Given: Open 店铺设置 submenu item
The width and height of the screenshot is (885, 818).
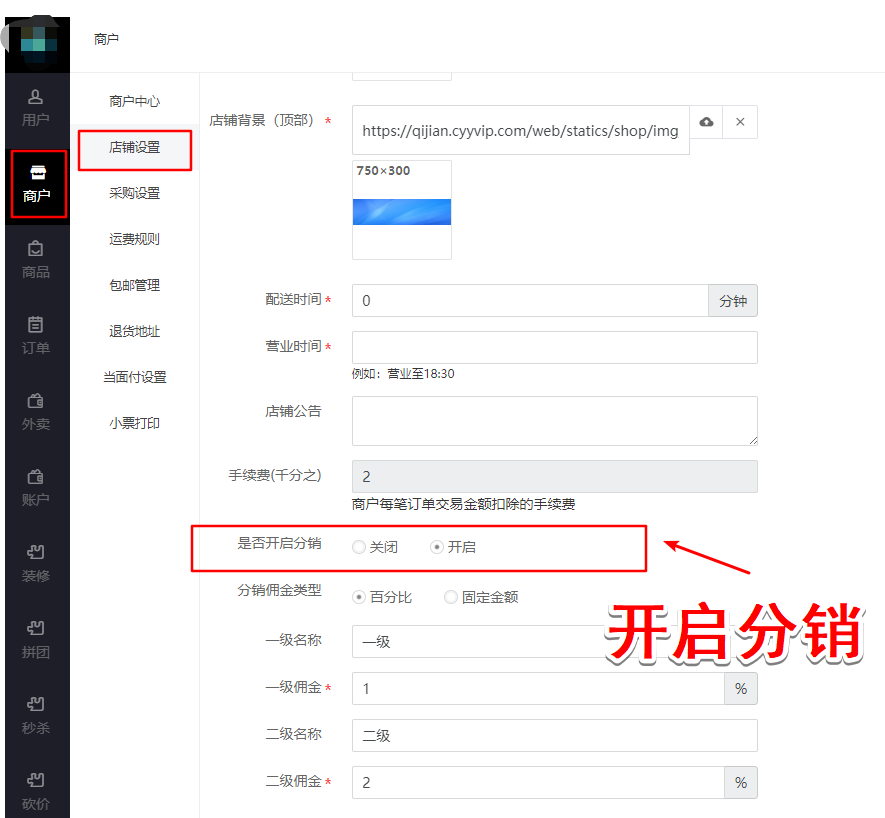Looking at the screenshot, I should click(134, 147).
